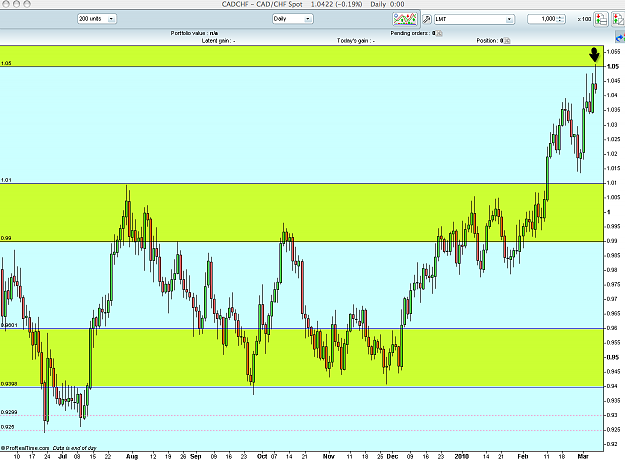This screenshot has width=625, height=460.
Task: Click the 0.9299 dotted line label
Action: pos(9,412)
